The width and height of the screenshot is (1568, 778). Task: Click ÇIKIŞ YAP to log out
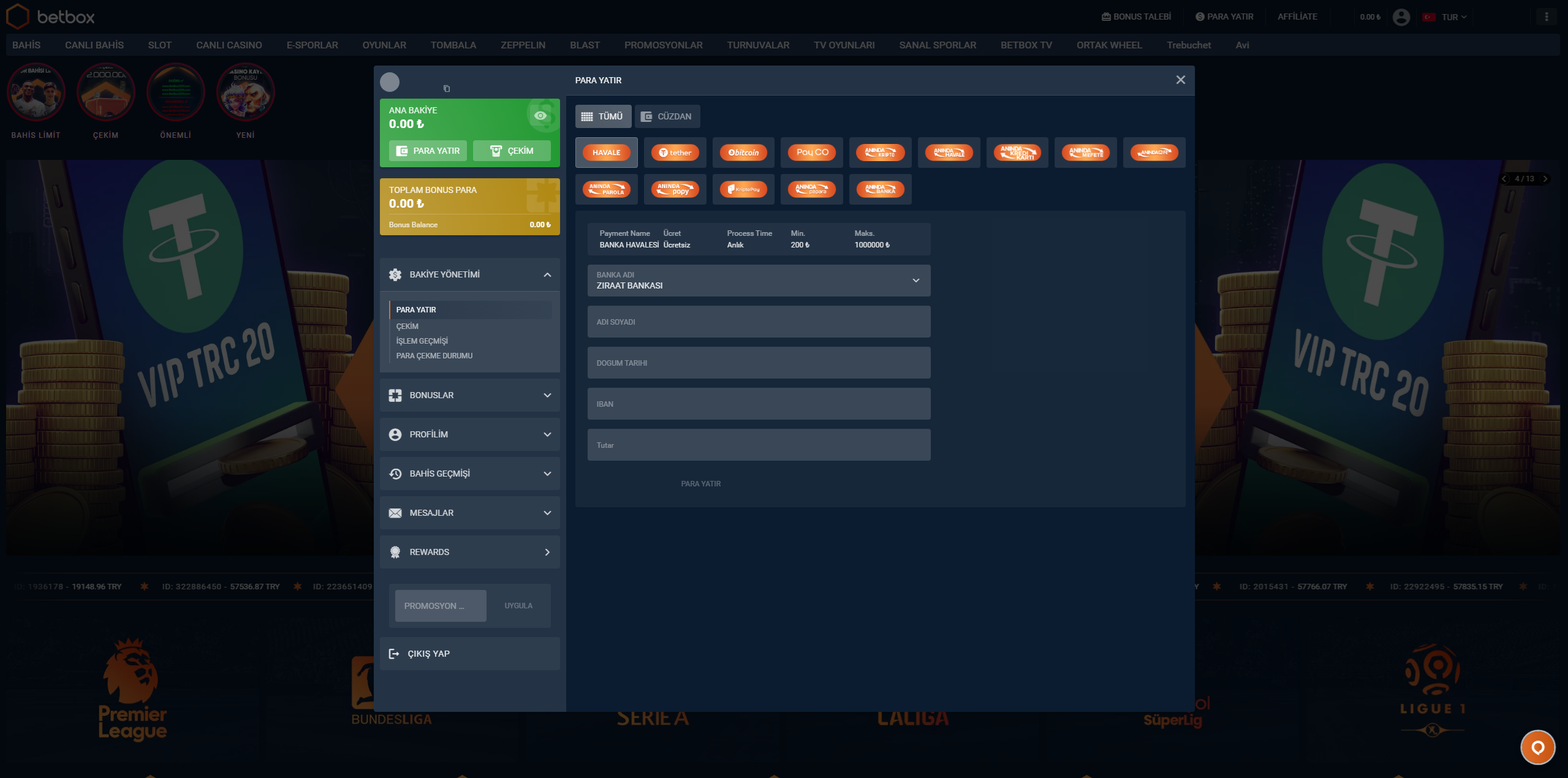[469, 654]
